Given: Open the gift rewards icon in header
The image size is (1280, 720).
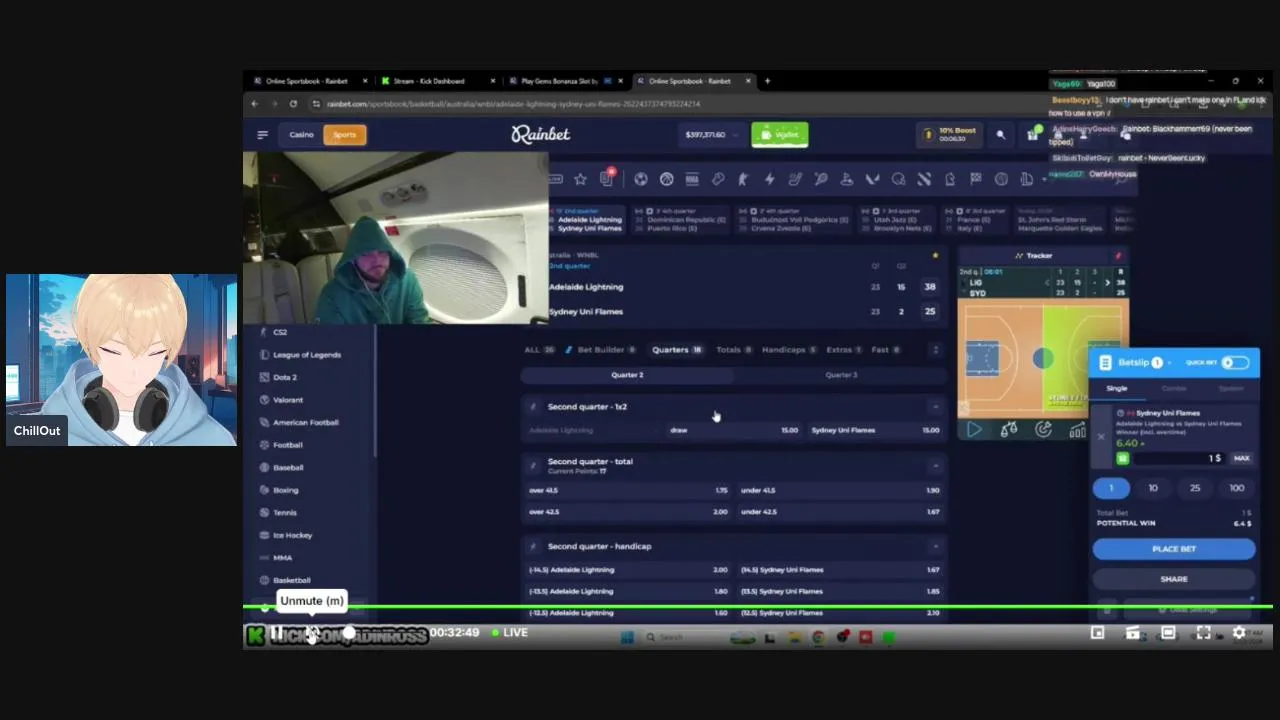Looking at the screenshot, I should point(1033,134).
